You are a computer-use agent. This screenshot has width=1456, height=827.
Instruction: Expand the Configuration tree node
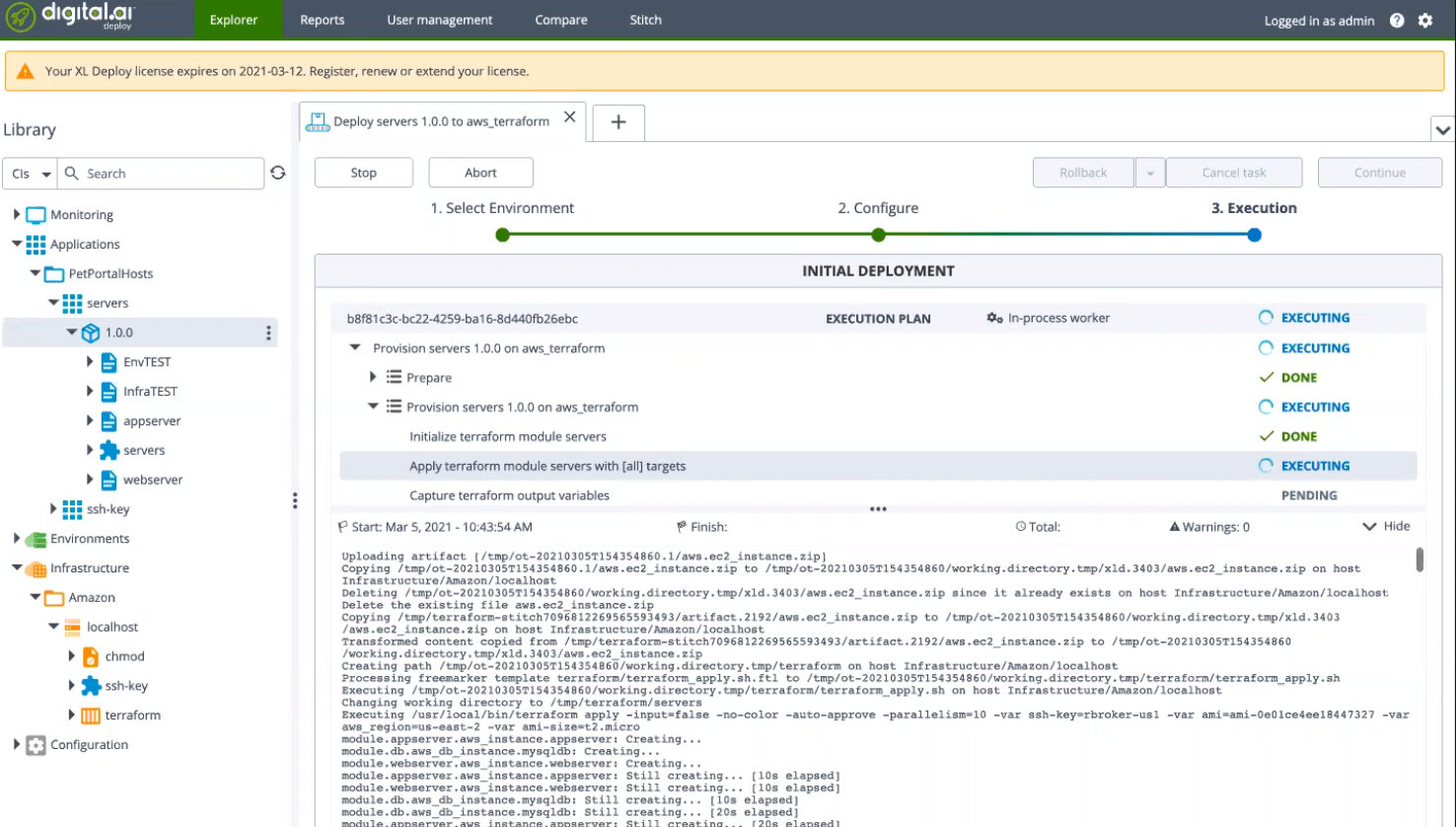point(16,744)
